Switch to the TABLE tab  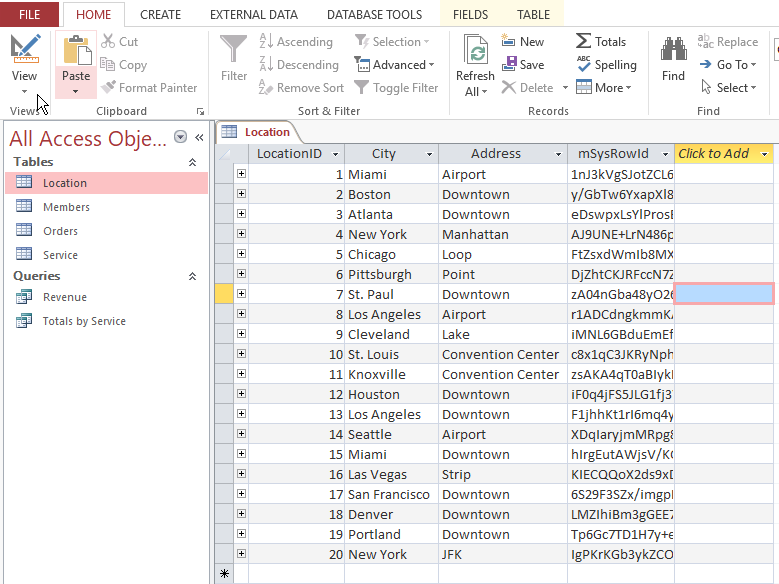tap(534, 14)
